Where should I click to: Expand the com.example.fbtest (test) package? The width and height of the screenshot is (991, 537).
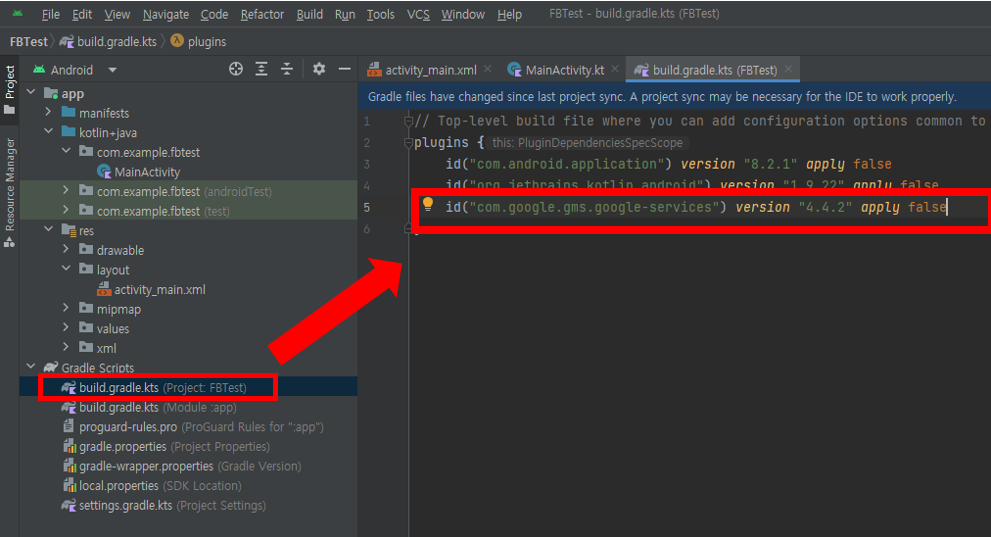click(x=66, y=210)
